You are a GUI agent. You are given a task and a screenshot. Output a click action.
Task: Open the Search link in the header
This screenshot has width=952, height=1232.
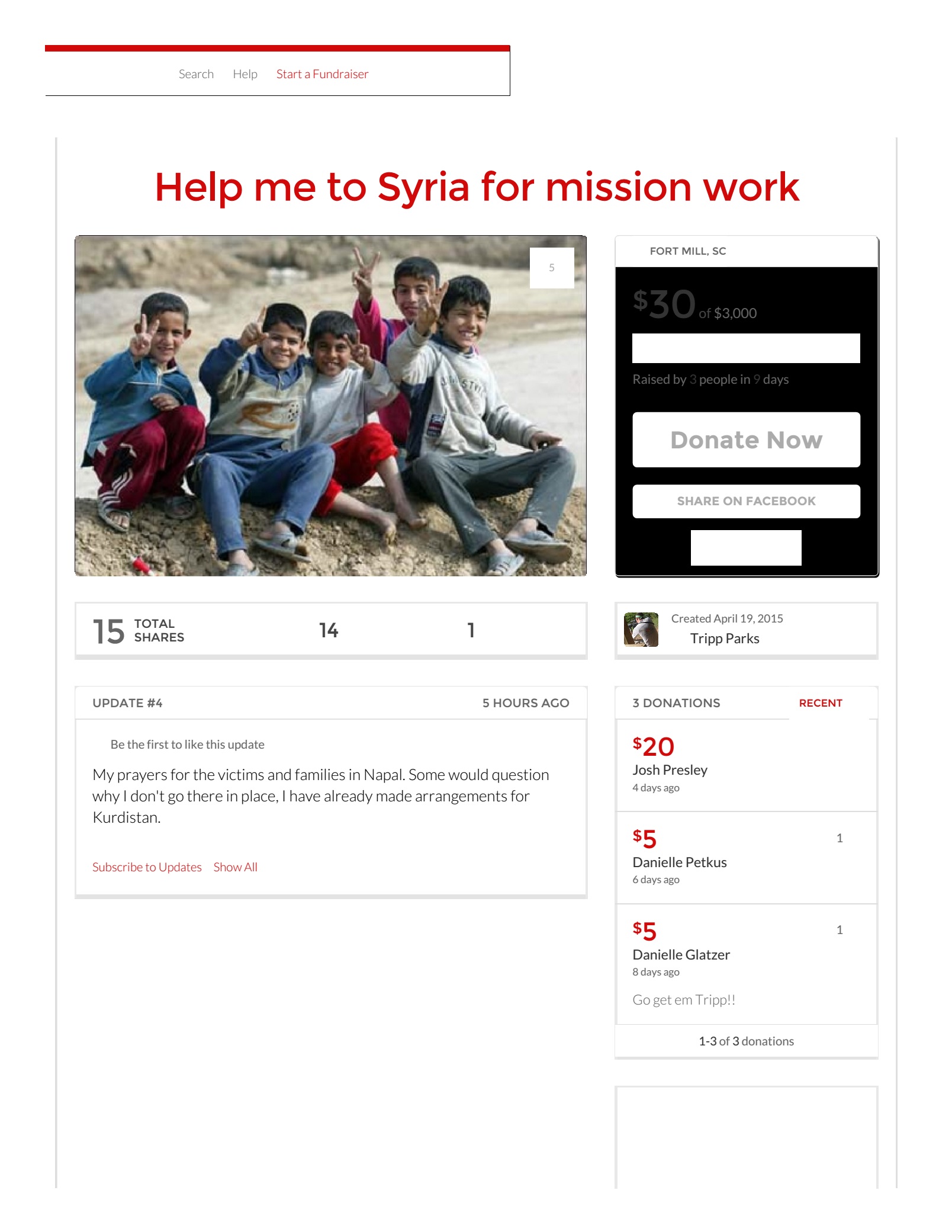coord(196,74)
